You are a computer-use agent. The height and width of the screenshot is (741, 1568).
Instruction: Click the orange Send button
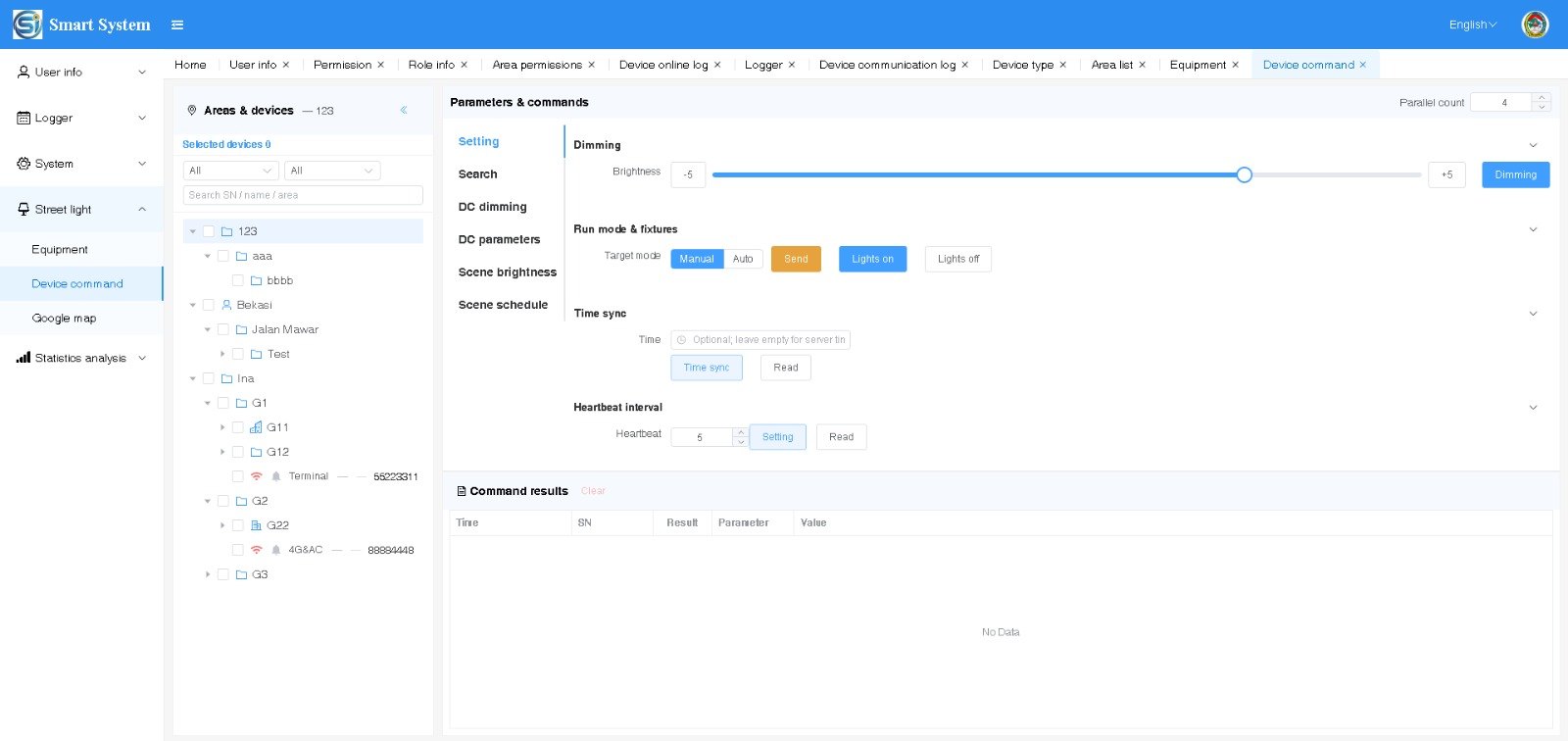point(796,259)
